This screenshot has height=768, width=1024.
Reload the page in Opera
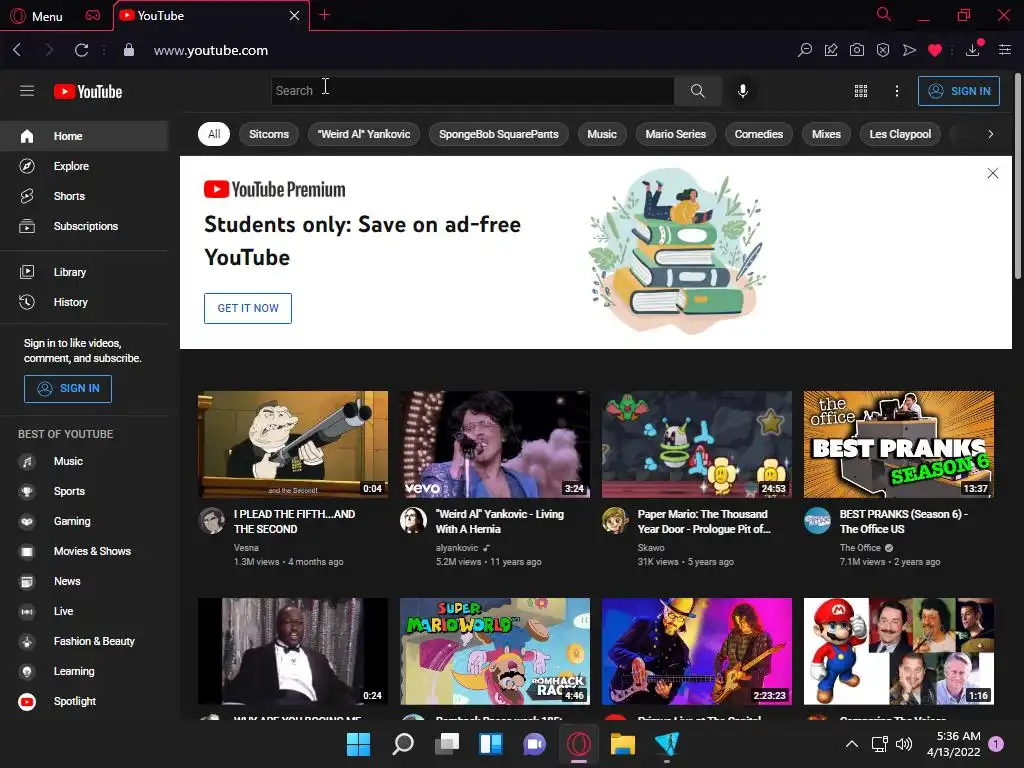point(81,50)
